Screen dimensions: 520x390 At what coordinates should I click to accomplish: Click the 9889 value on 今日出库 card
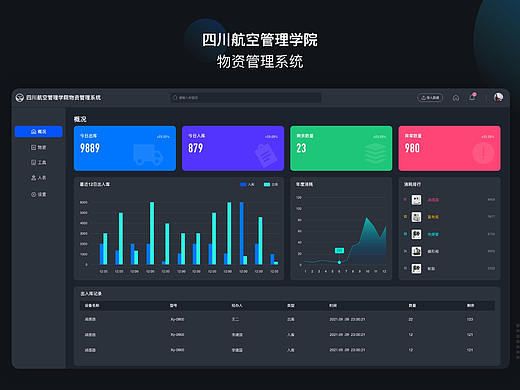click(90, 148)
